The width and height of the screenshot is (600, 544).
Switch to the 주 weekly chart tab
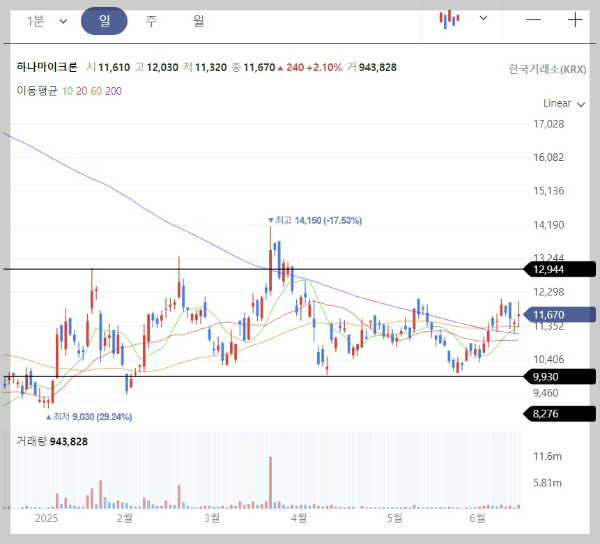click(151, 21)
